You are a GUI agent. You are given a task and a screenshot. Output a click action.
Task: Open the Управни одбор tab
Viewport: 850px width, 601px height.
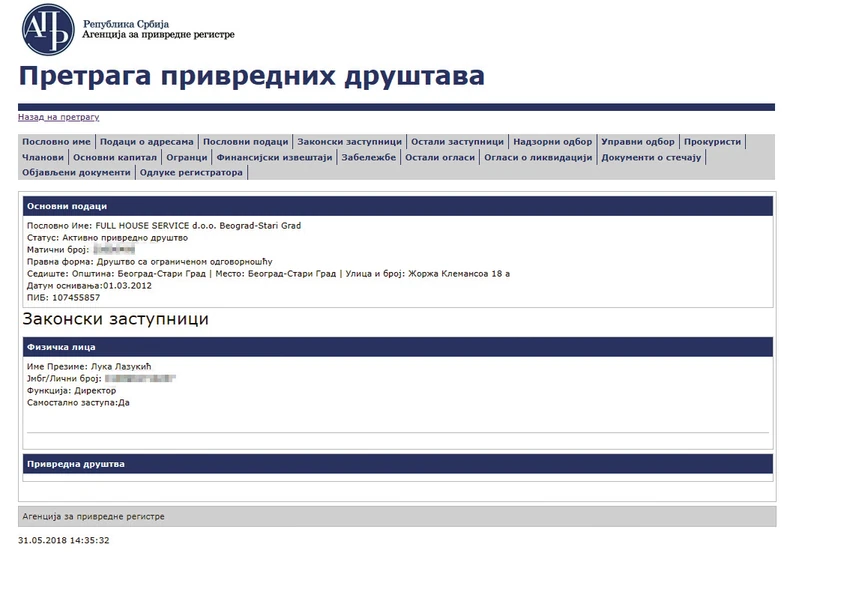pyautogui.click(x=638, y=141)
